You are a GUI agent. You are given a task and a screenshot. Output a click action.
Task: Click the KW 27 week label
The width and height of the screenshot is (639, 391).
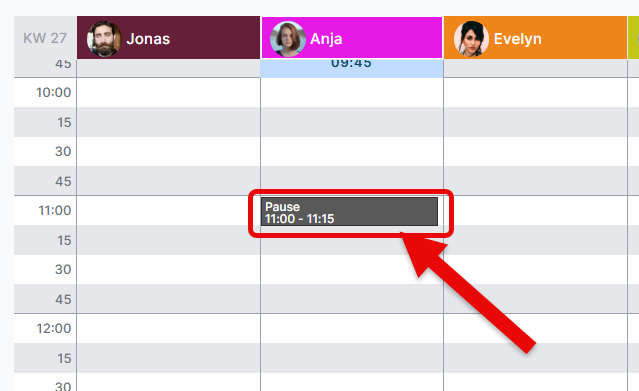[45, 38]
